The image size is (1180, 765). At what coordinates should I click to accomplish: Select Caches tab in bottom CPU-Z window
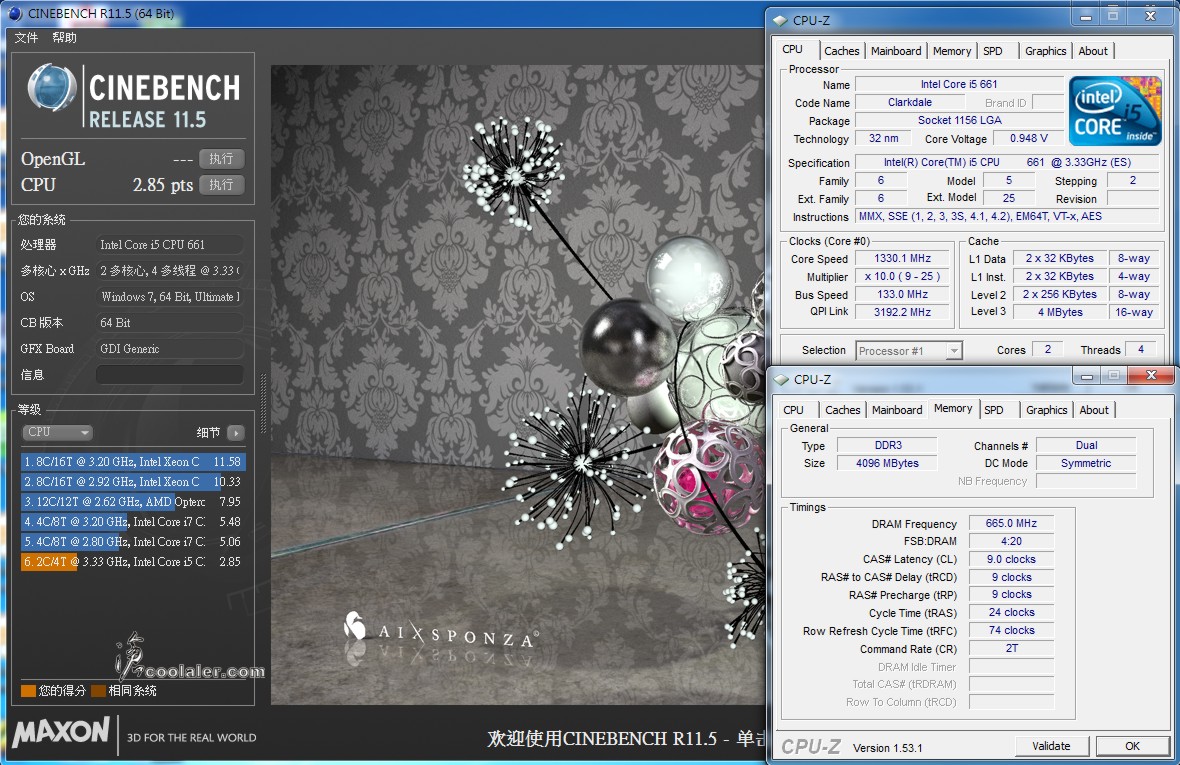(x=842, y=410)
